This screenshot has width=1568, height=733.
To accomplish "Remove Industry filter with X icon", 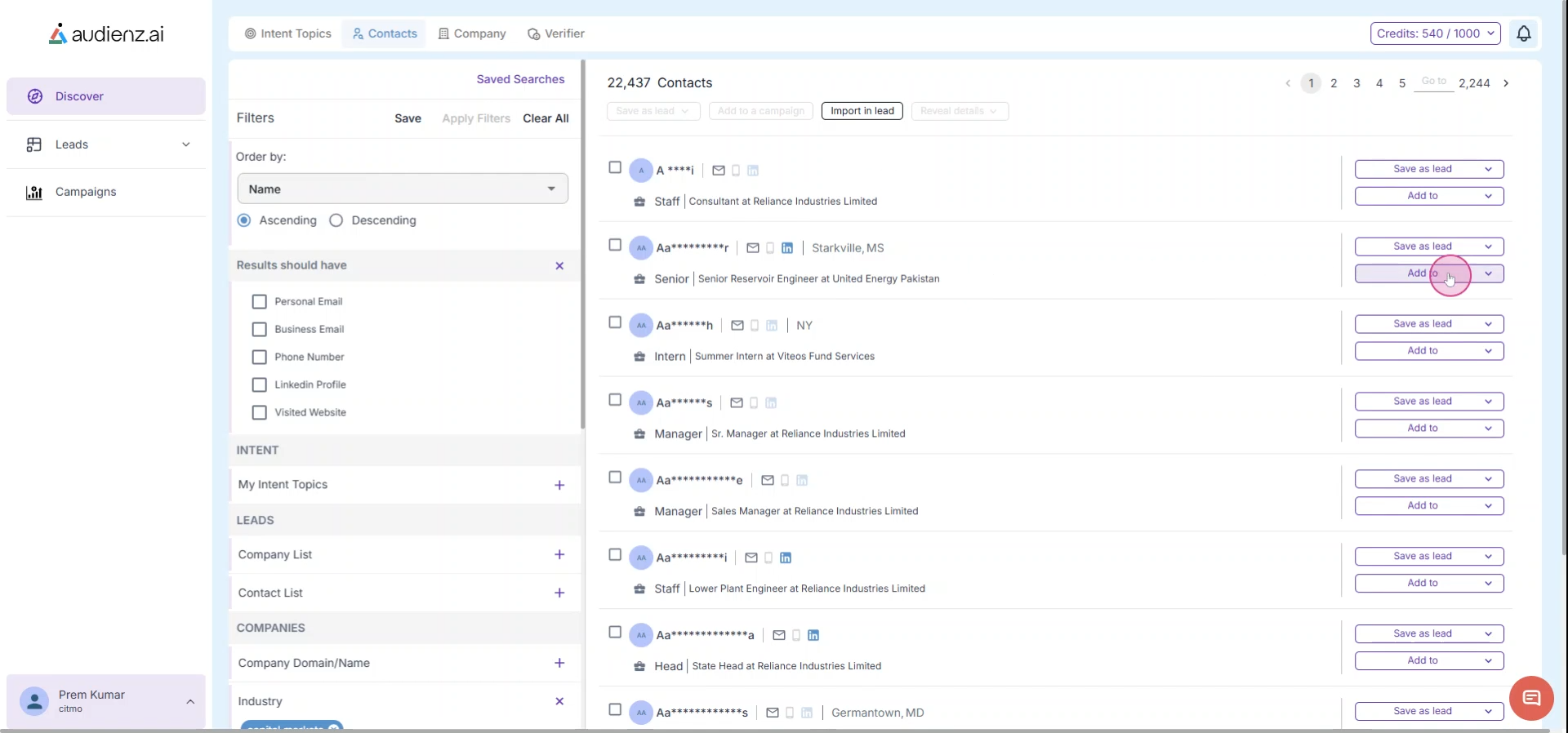I will (x=559, y=701).
